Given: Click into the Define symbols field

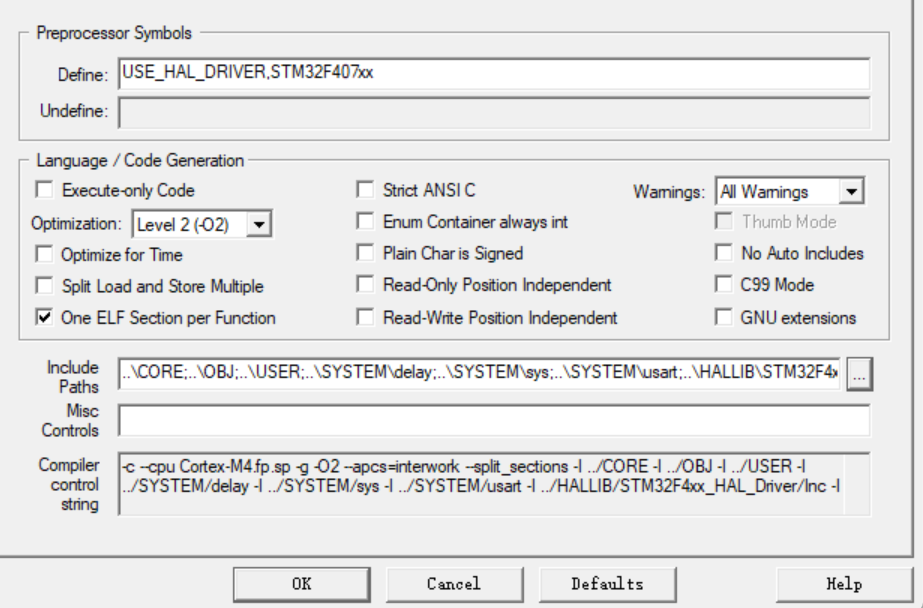Looking at the screenshot, I should click(x=492, y=73).
